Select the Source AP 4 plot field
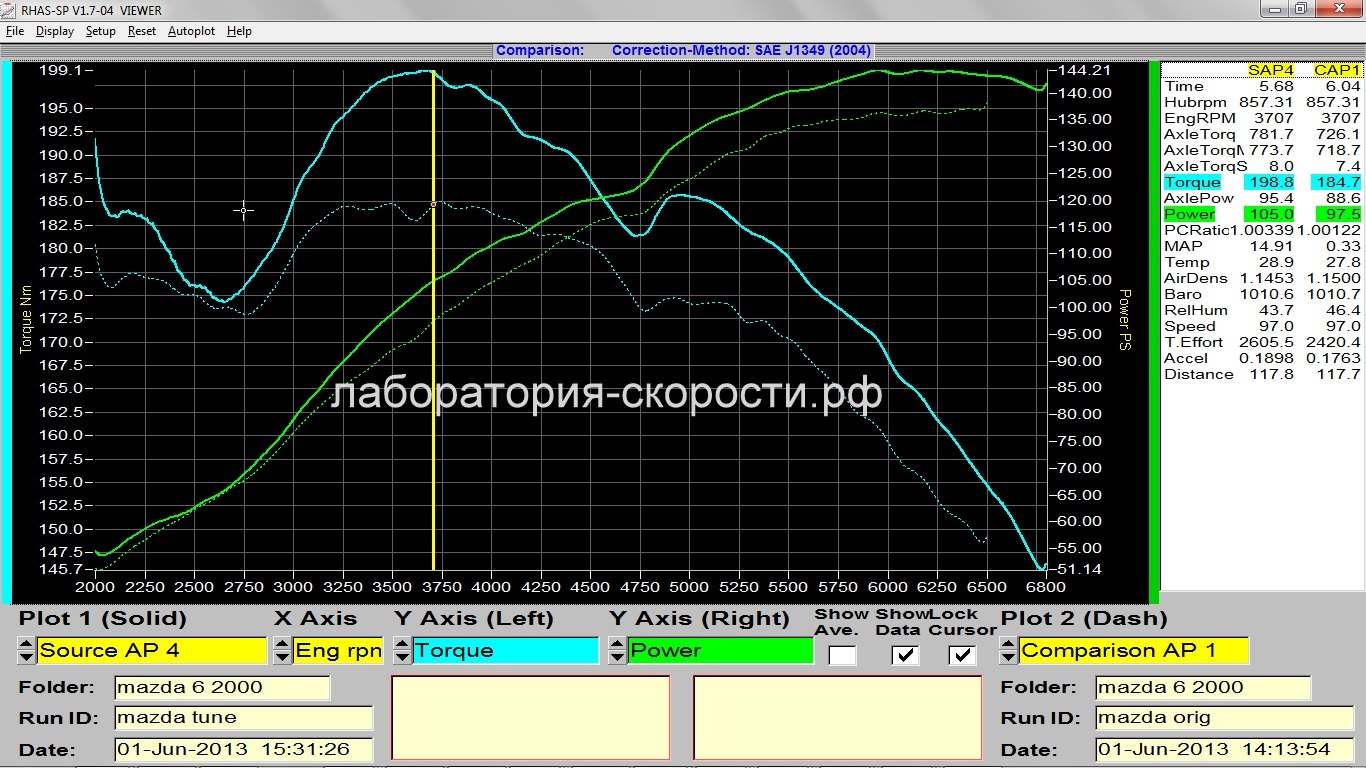 coord(151,650)
